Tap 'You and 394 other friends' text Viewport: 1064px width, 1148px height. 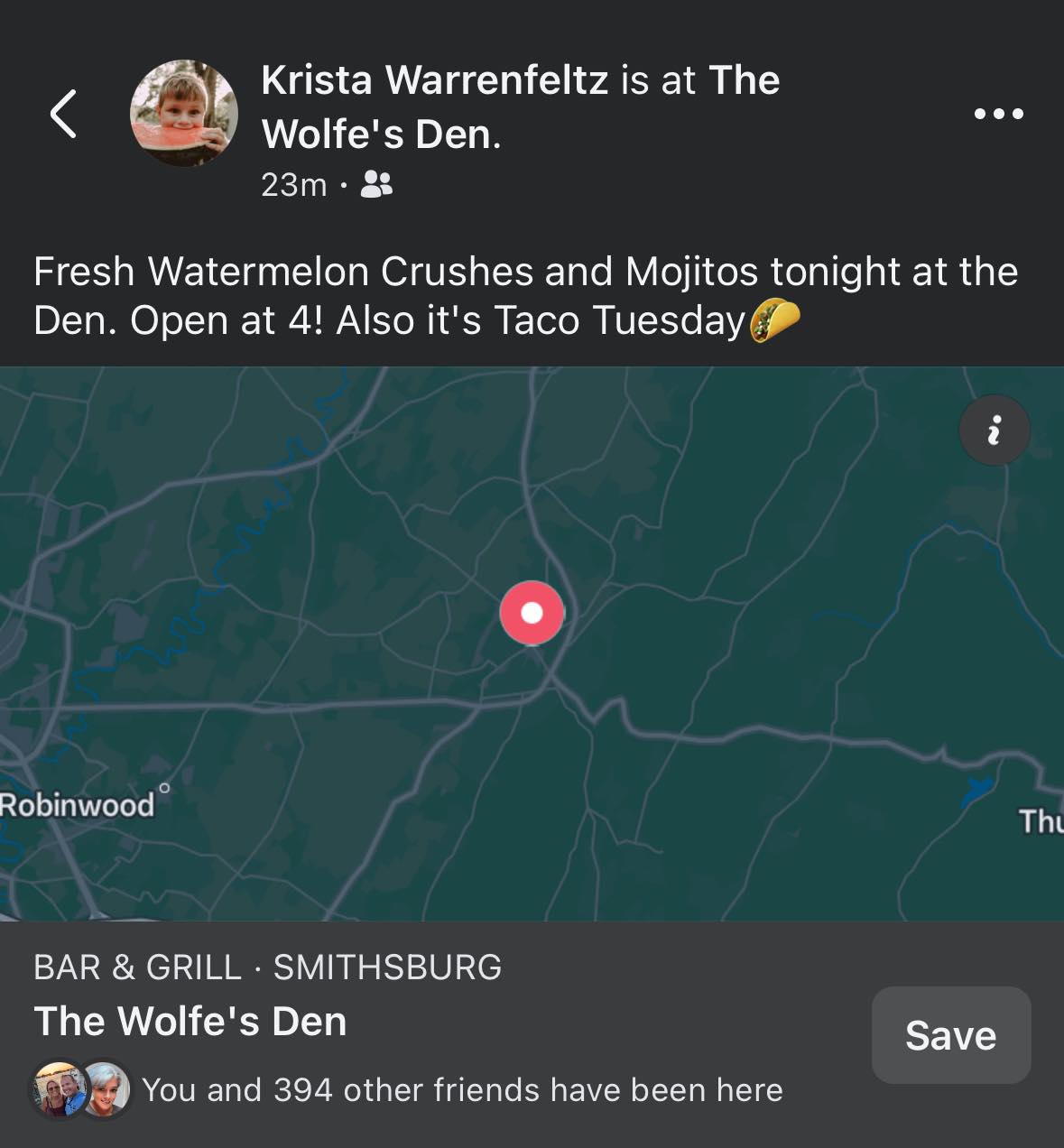pos(462,1090)
